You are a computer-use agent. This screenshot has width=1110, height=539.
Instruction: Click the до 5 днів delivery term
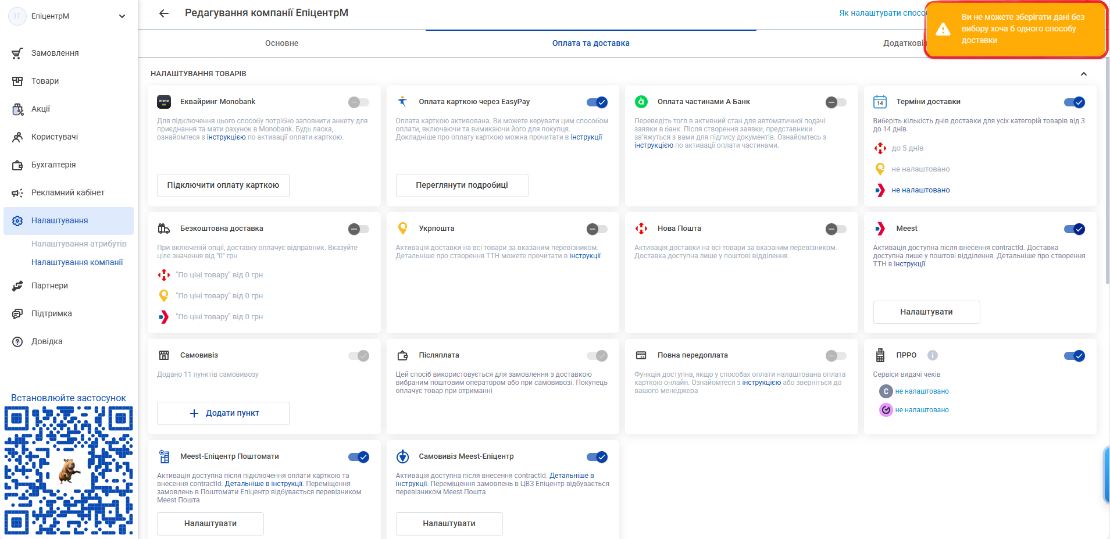(908, 148)
